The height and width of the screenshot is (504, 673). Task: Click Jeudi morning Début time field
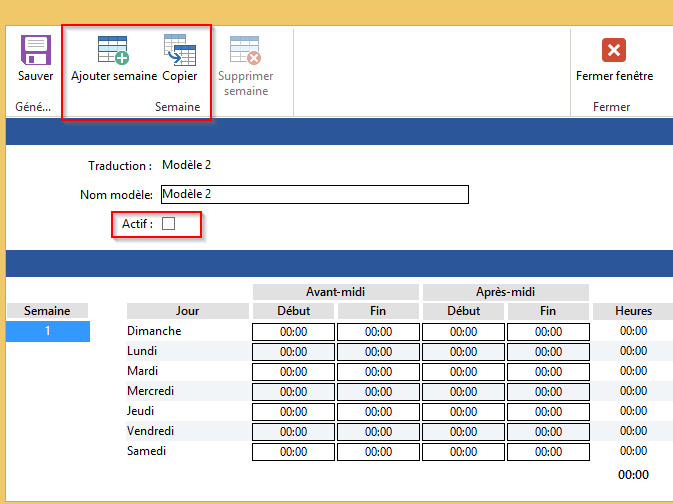(x=293, y=412)
